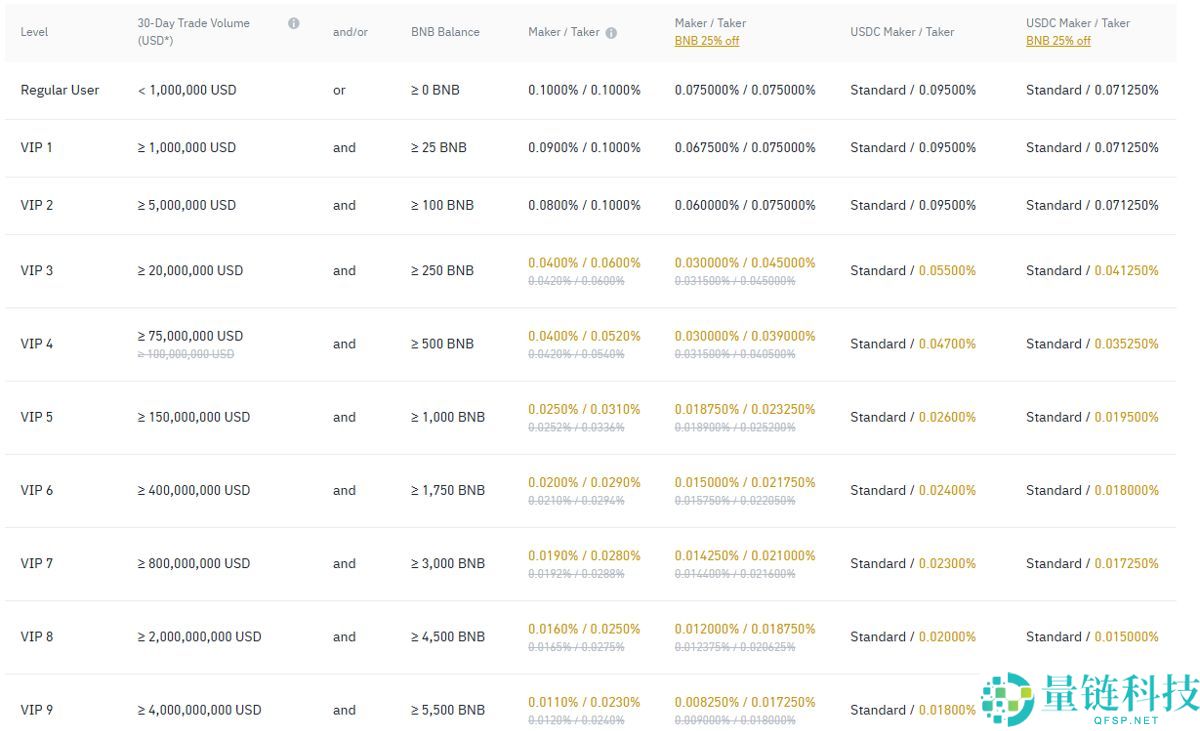Viewport: 1200px width, 731px height.
Task: Click the and/or column header
Action: (350, 32)
